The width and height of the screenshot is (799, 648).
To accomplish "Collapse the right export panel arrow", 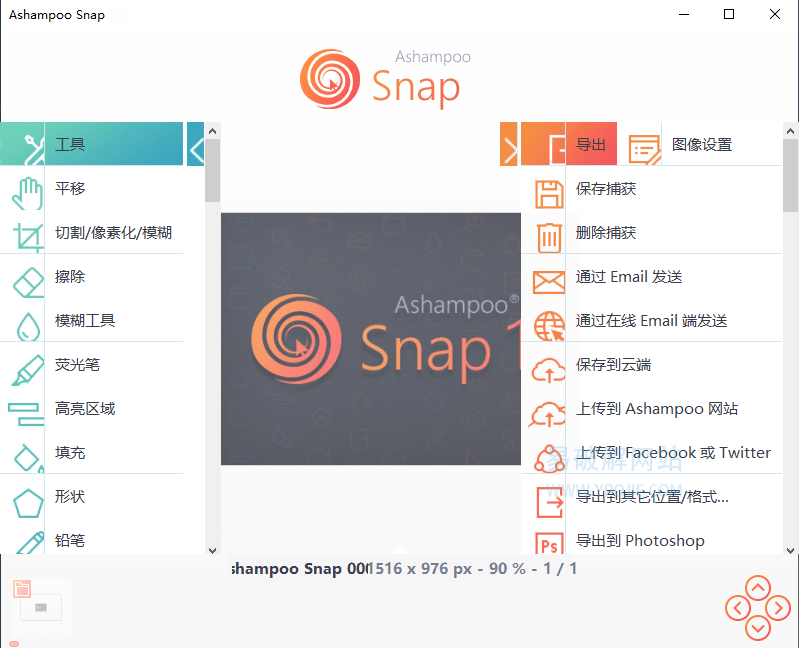I will click(509, 144).
